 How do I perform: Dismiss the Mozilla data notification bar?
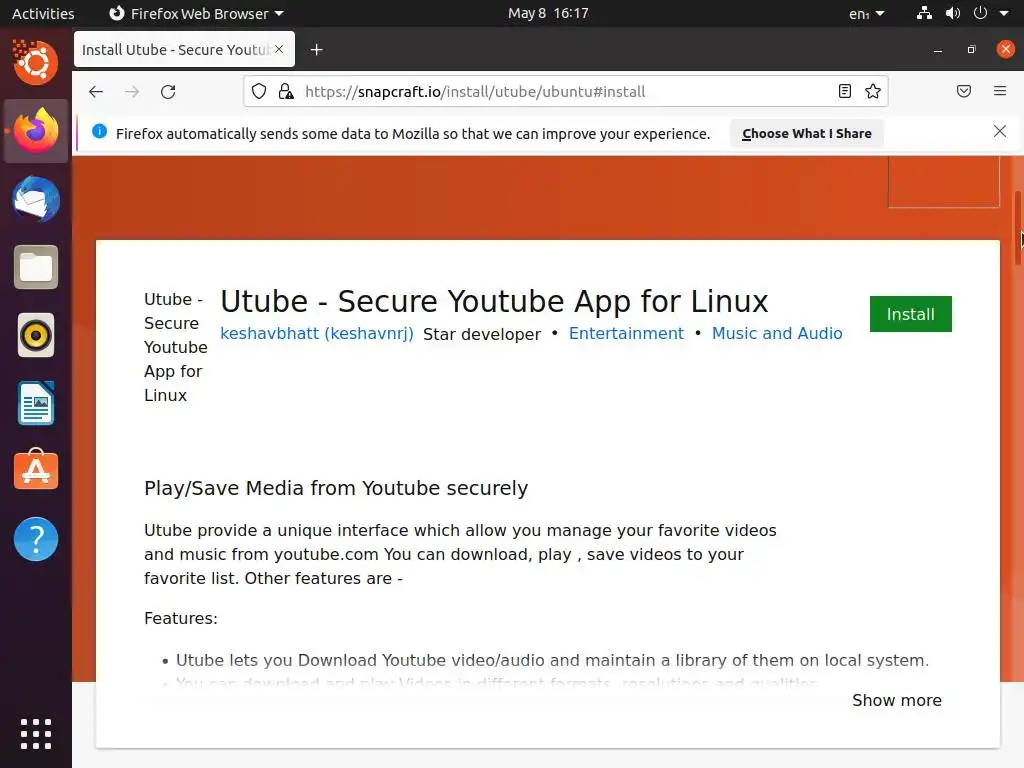pyautogui.click(x=999, y=131)
